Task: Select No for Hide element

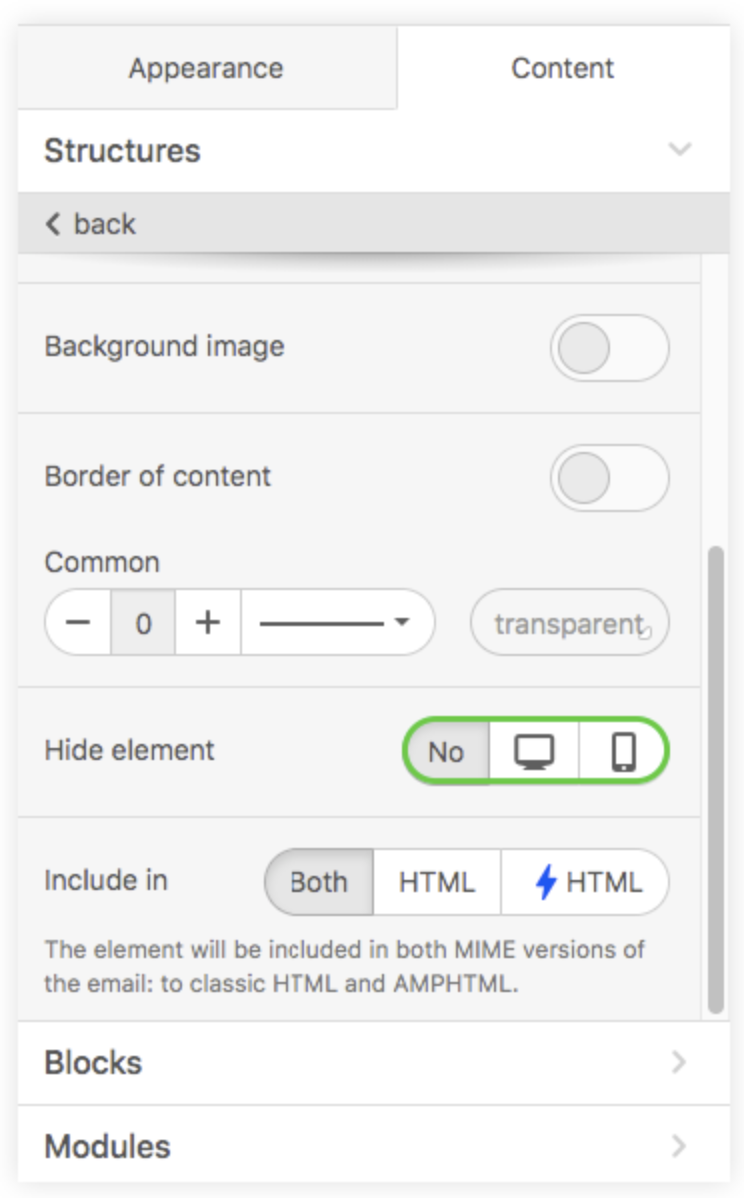Action: [446, 751]
